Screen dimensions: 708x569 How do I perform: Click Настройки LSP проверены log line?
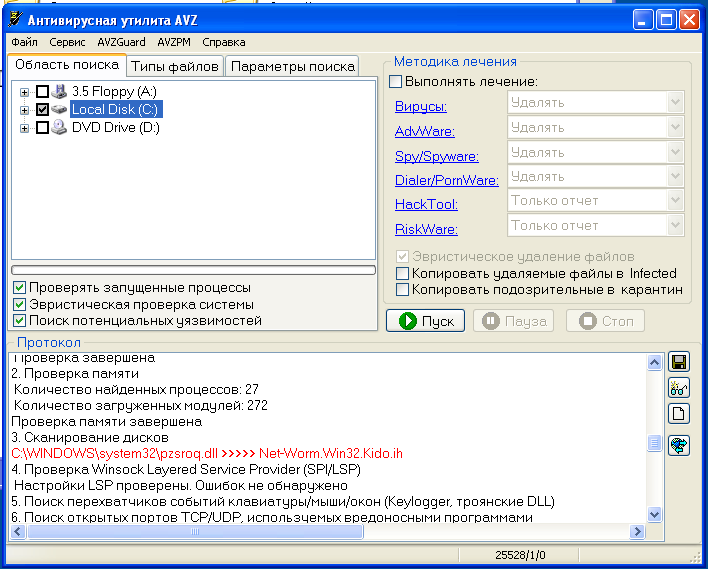(181, 486)
